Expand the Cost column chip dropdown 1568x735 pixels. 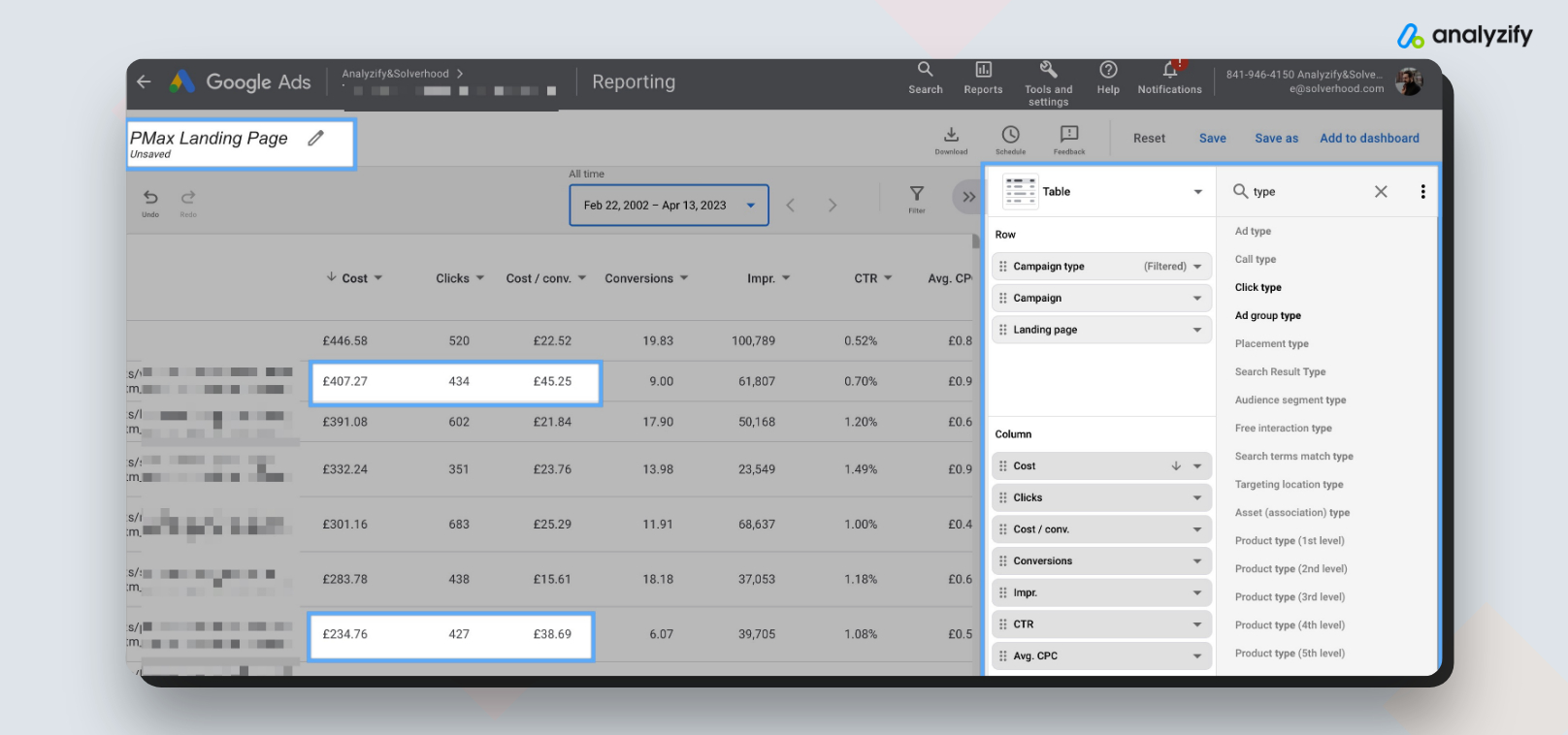[x=1197, y=466]
